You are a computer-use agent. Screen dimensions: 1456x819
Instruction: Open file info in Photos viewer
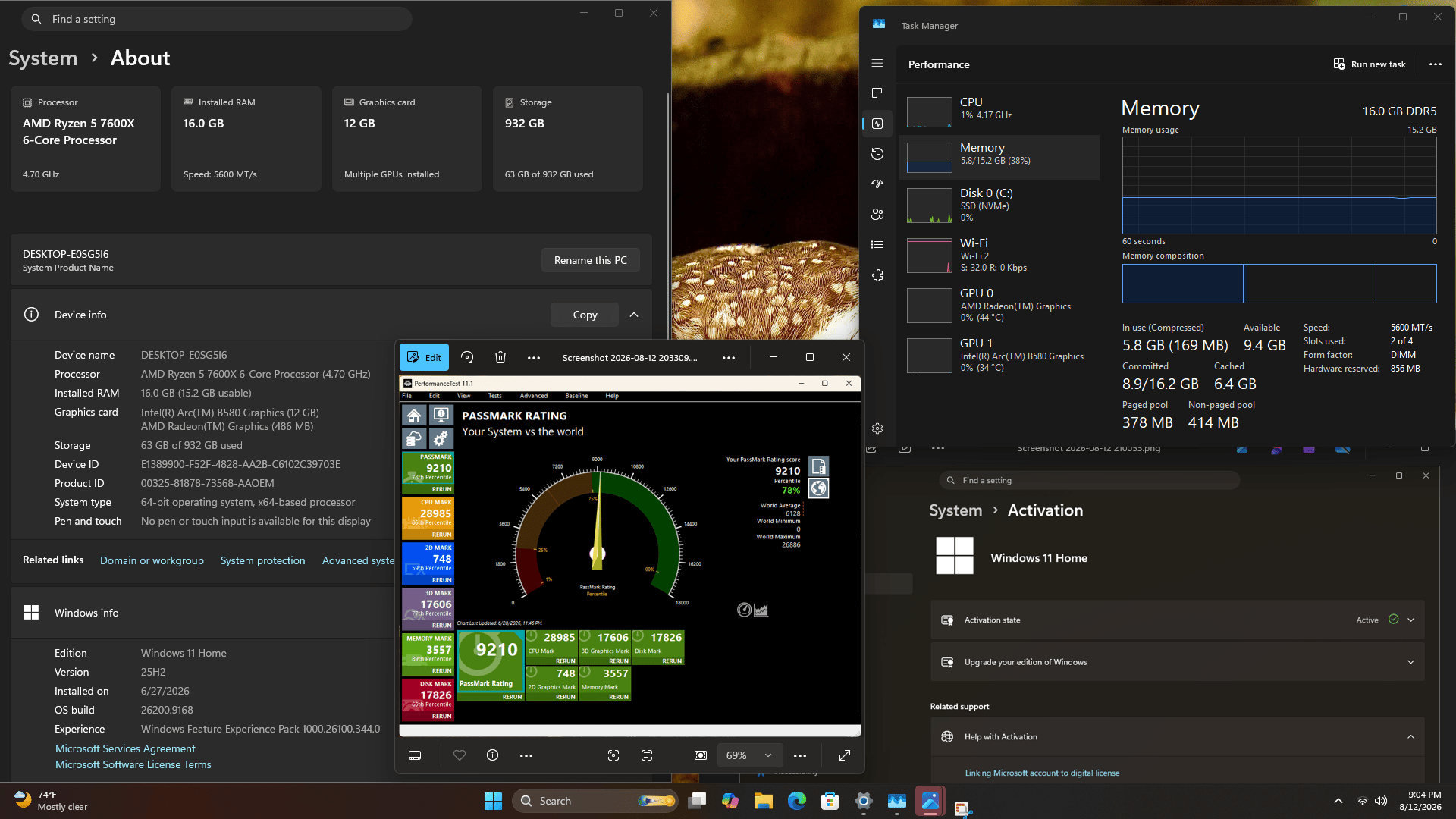493,755
